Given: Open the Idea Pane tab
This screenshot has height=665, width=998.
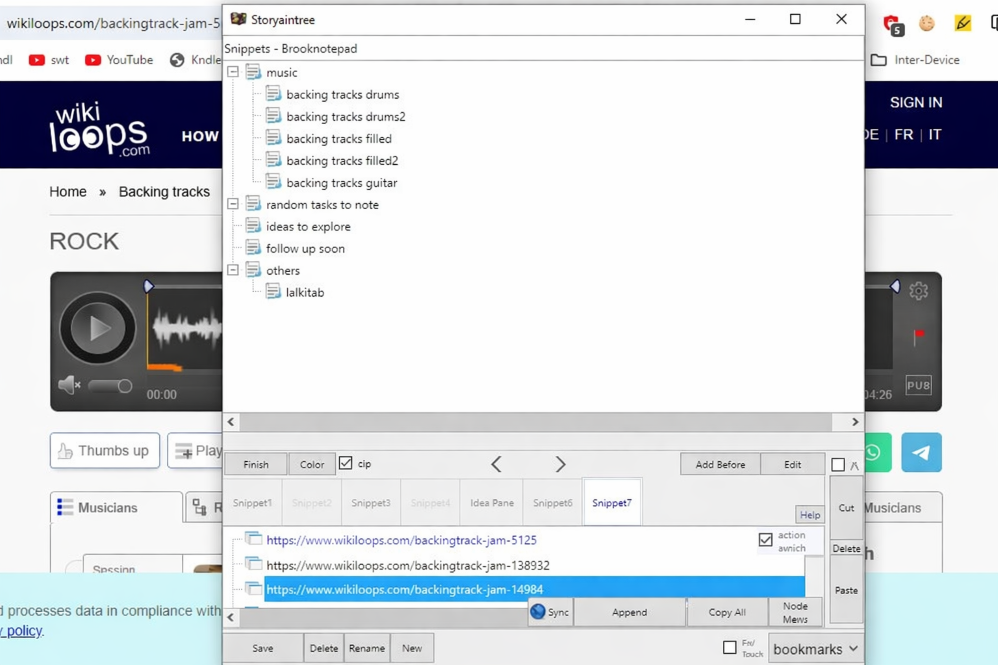Looking at the screenshot, I should point(492,503).
